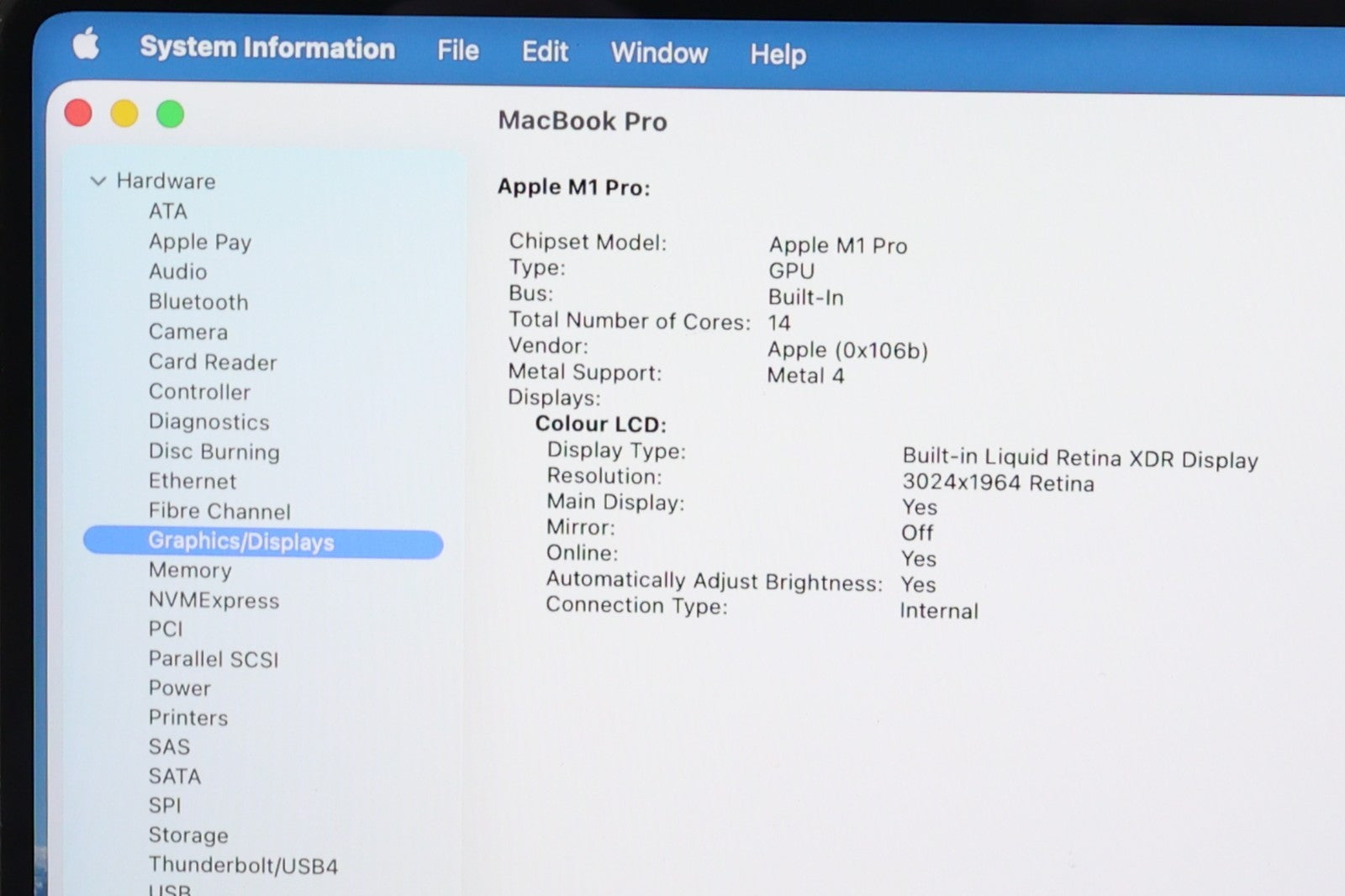Open the File menu

coord(457,50)
